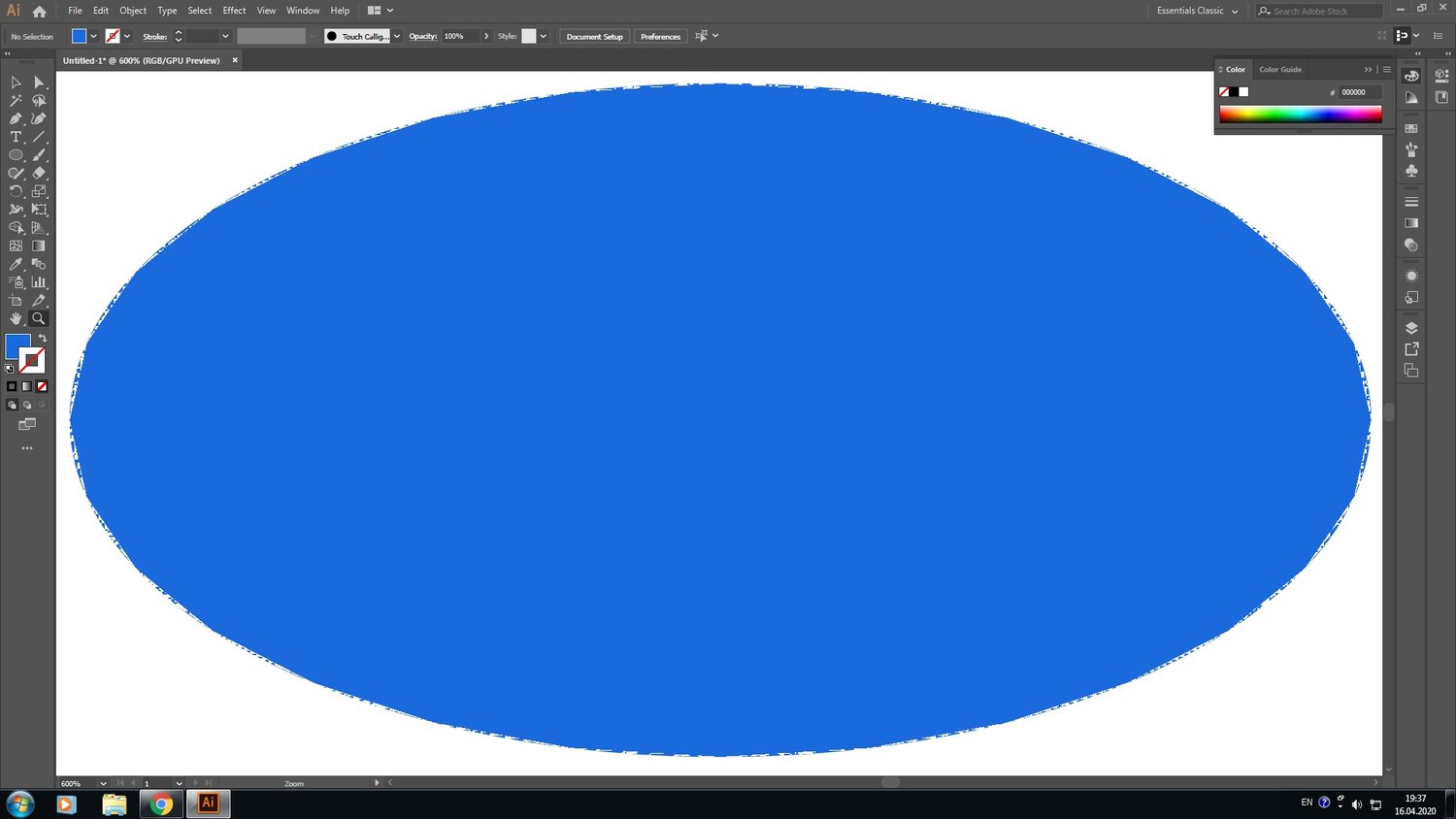
Task: Select the Pen tool
Action: pyautogui.click(x=16, y=118)
